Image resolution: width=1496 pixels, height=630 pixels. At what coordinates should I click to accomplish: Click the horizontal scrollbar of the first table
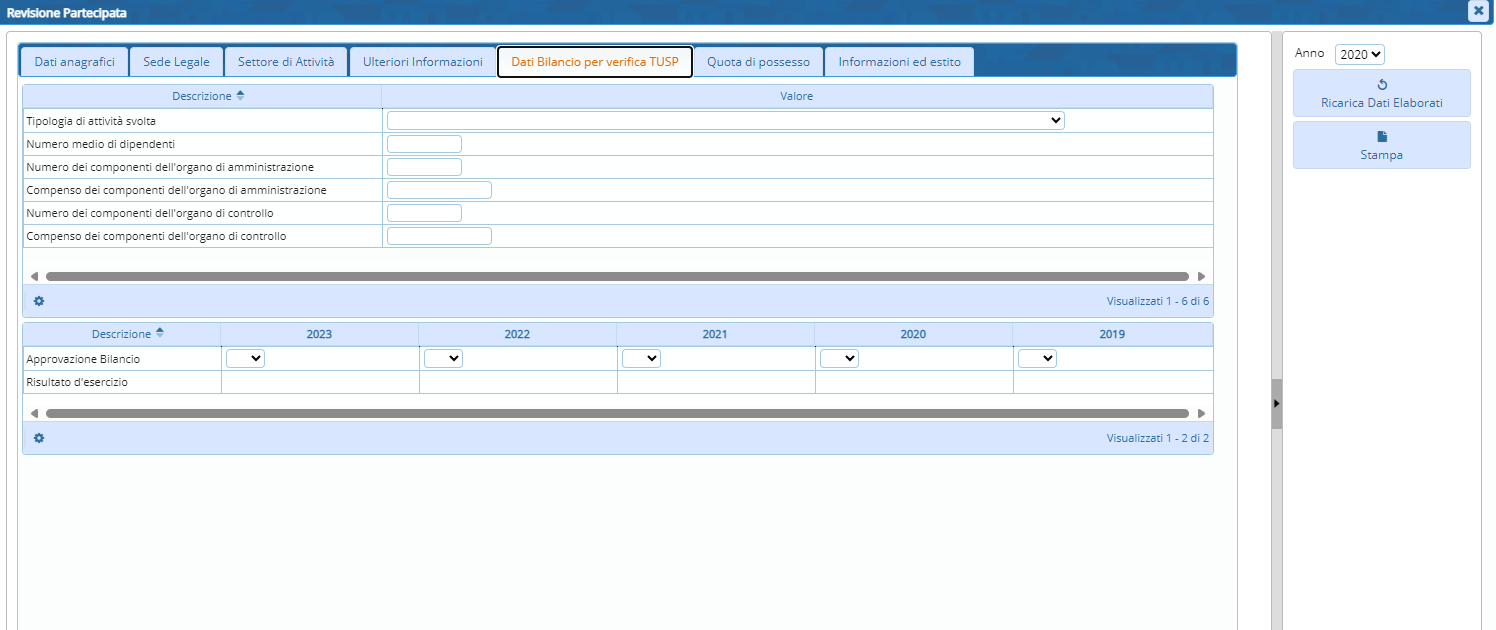[x=616, y=276]
